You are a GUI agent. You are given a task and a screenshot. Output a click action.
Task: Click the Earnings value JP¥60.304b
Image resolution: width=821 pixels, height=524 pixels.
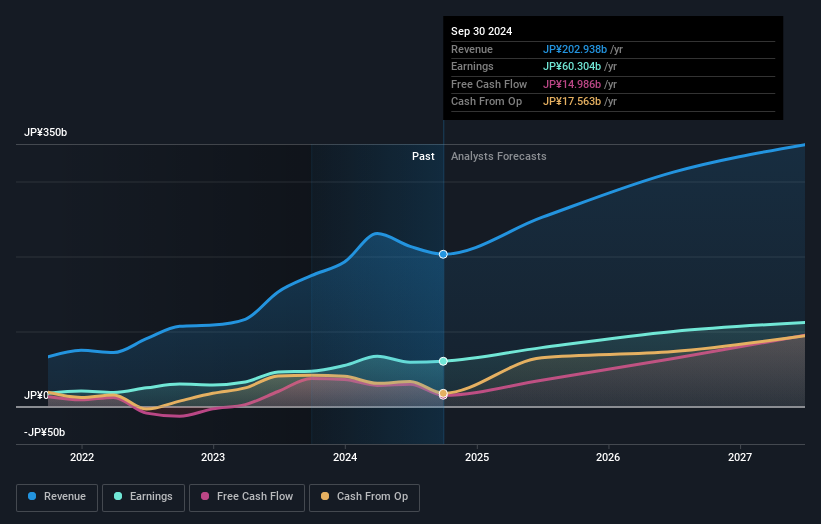point(572,66)
